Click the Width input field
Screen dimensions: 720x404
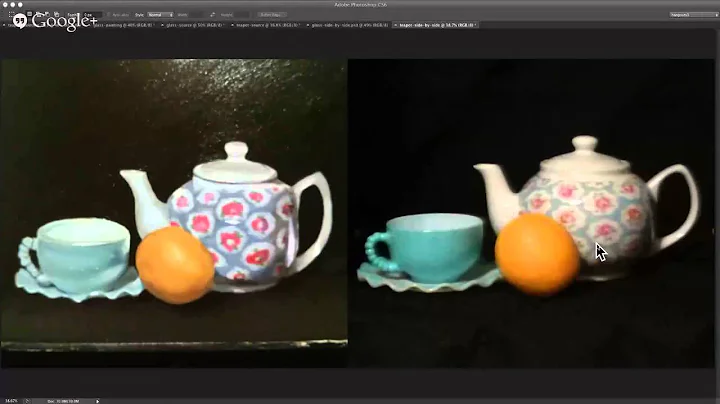[196, 15]
